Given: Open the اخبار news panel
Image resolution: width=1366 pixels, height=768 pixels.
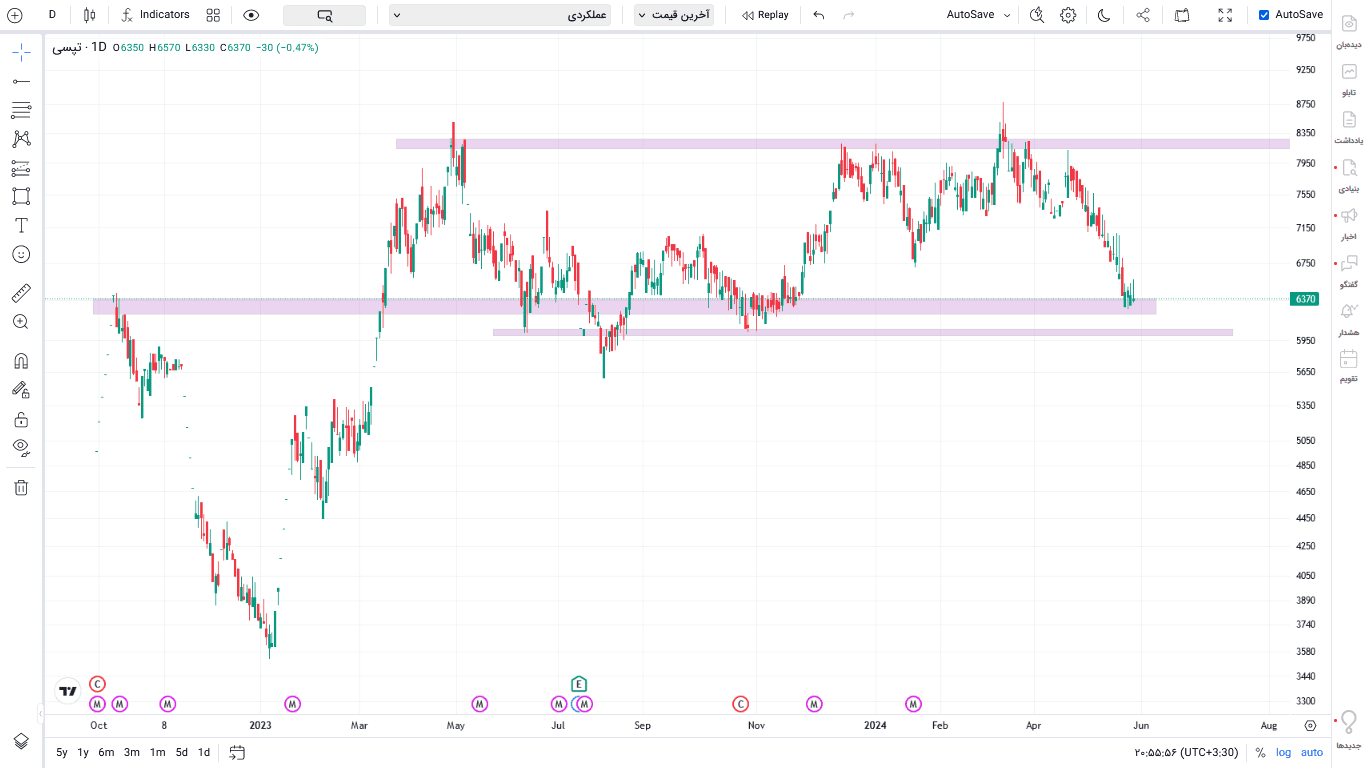Looking at the screenshot, I should point(1349,223).
